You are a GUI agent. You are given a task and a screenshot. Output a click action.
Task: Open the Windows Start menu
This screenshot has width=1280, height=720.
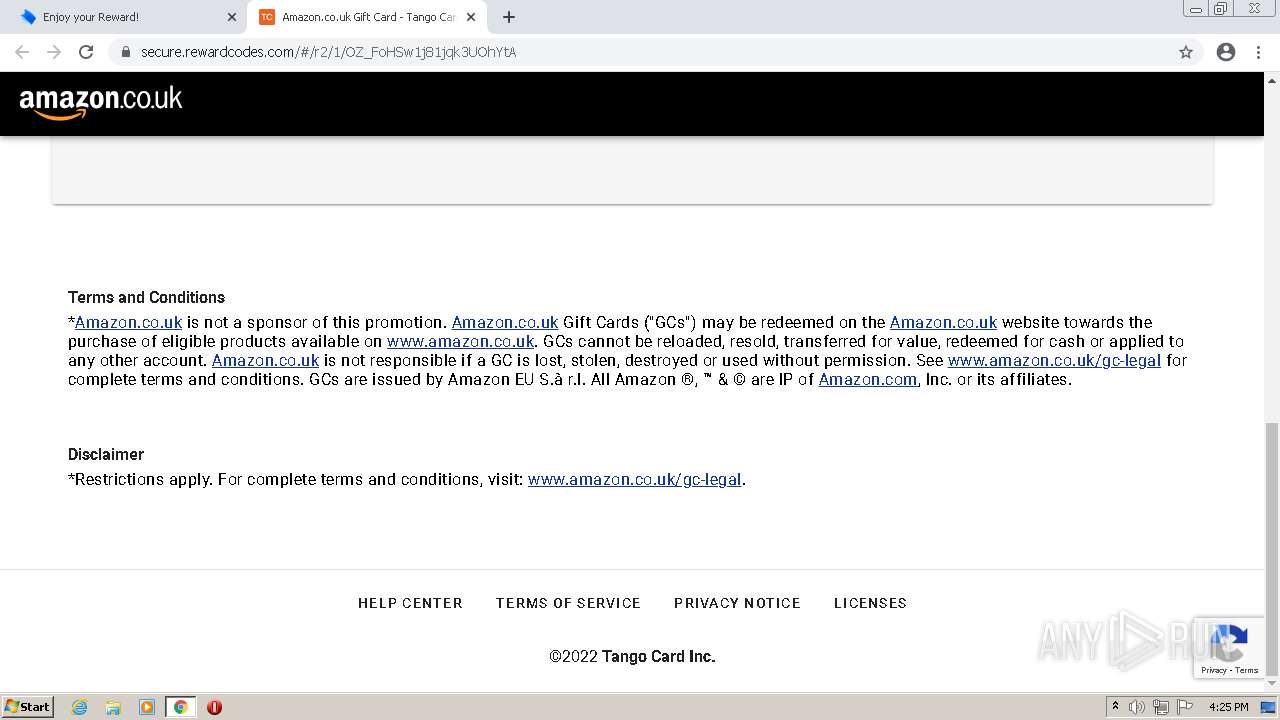pos(28,706)
